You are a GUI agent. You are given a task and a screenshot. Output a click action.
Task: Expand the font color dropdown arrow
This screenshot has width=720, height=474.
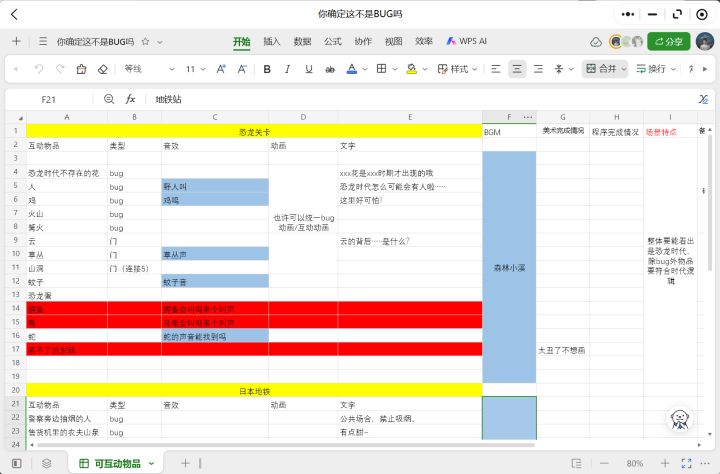coord(365,69)
